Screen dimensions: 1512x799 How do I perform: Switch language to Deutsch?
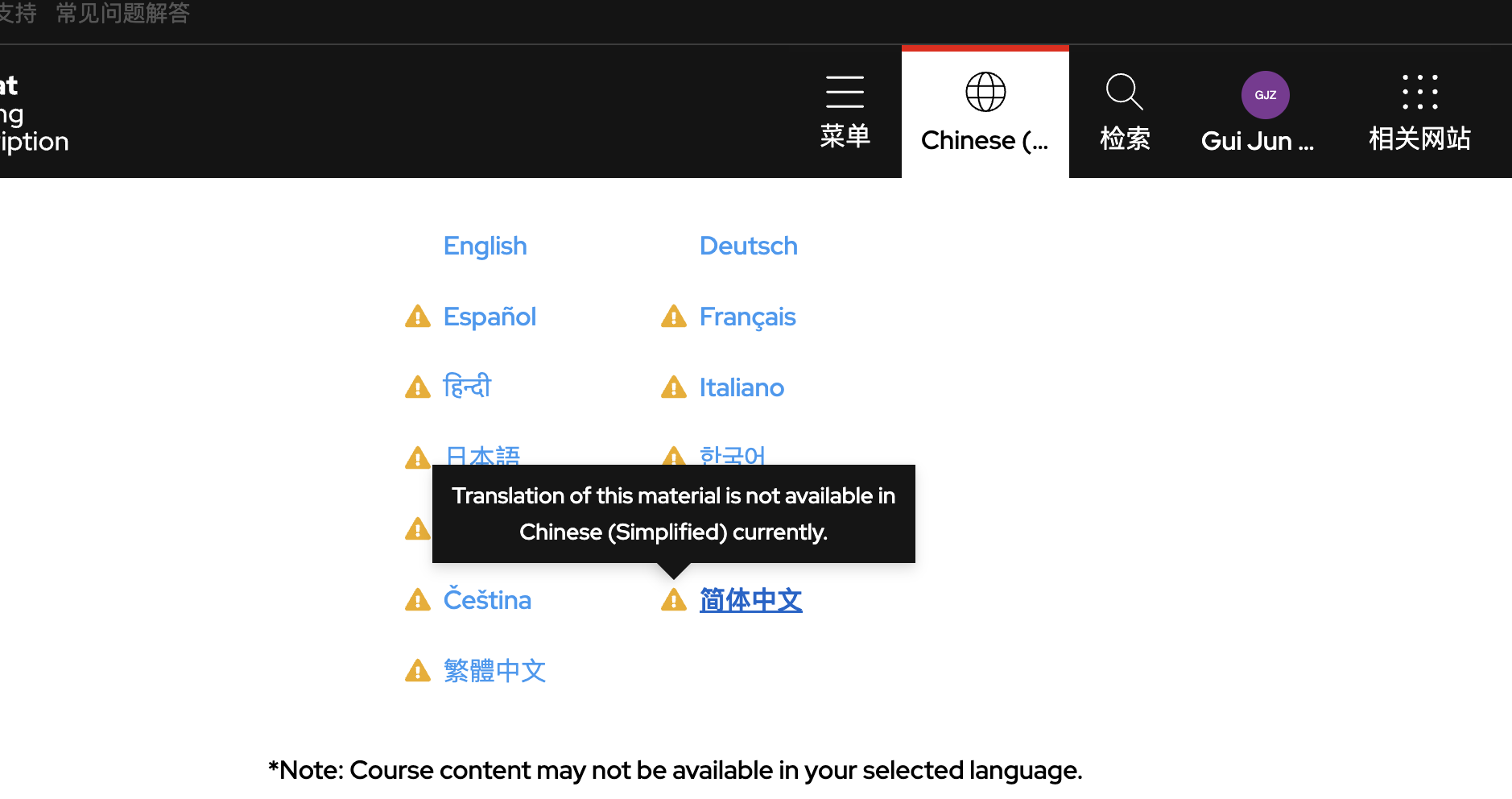coord(748,246)
